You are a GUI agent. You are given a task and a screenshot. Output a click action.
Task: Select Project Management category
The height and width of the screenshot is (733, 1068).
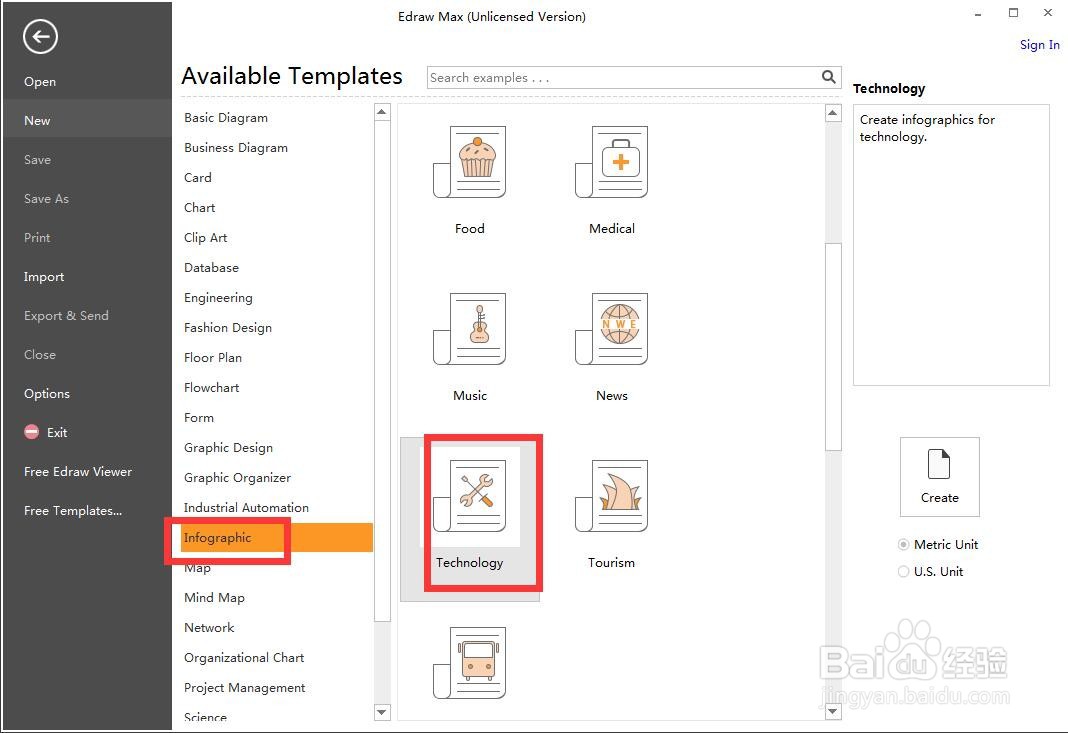point(245,687)
